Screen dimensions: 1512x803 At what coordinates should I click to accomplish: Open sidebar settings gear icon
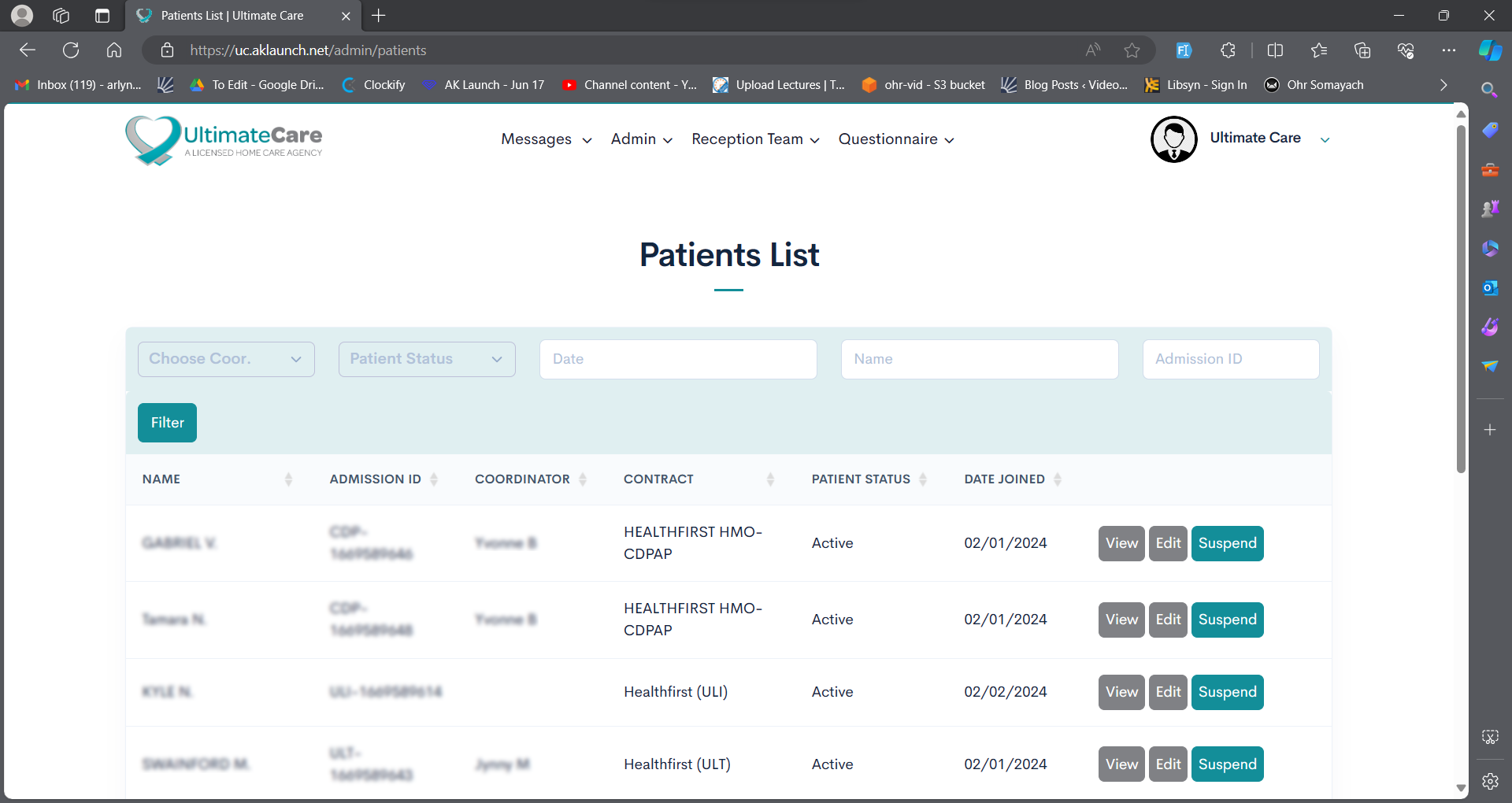pyautogui.click(x=1490, y=781)
